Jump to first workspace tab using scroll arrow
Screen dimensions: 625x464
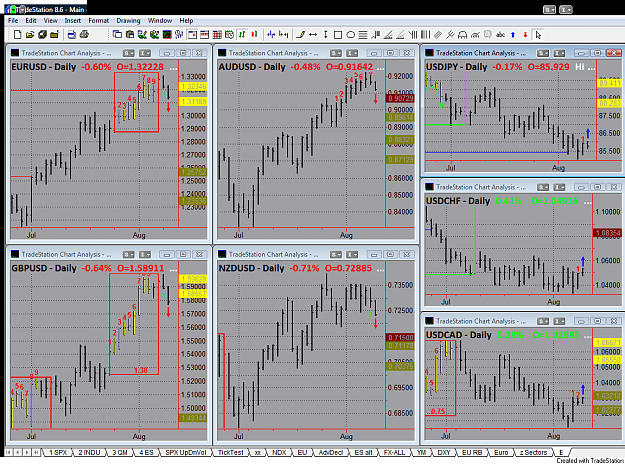[8, 452]
